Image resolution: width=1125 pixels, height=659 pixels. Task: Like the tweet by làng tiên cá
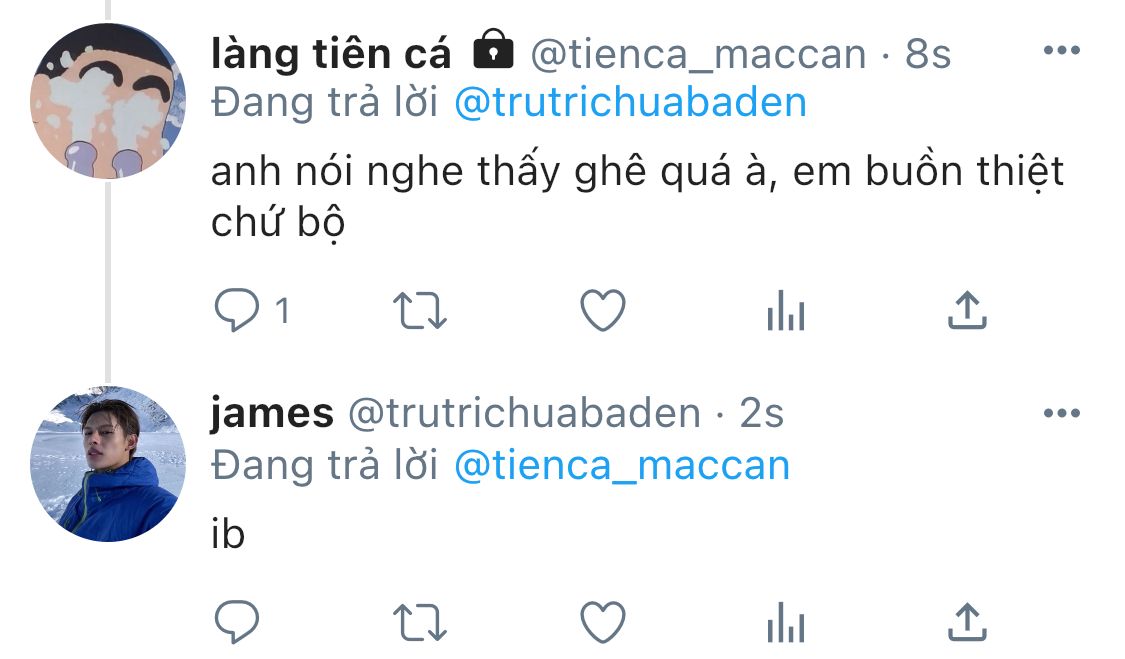[x=603, y=310]
